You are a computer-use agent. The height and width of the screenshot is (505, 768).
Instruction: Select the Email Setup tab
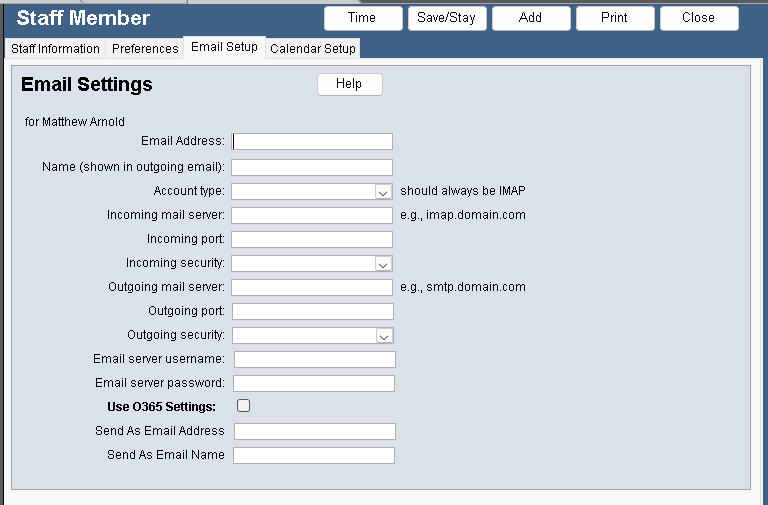coord(224,47)
